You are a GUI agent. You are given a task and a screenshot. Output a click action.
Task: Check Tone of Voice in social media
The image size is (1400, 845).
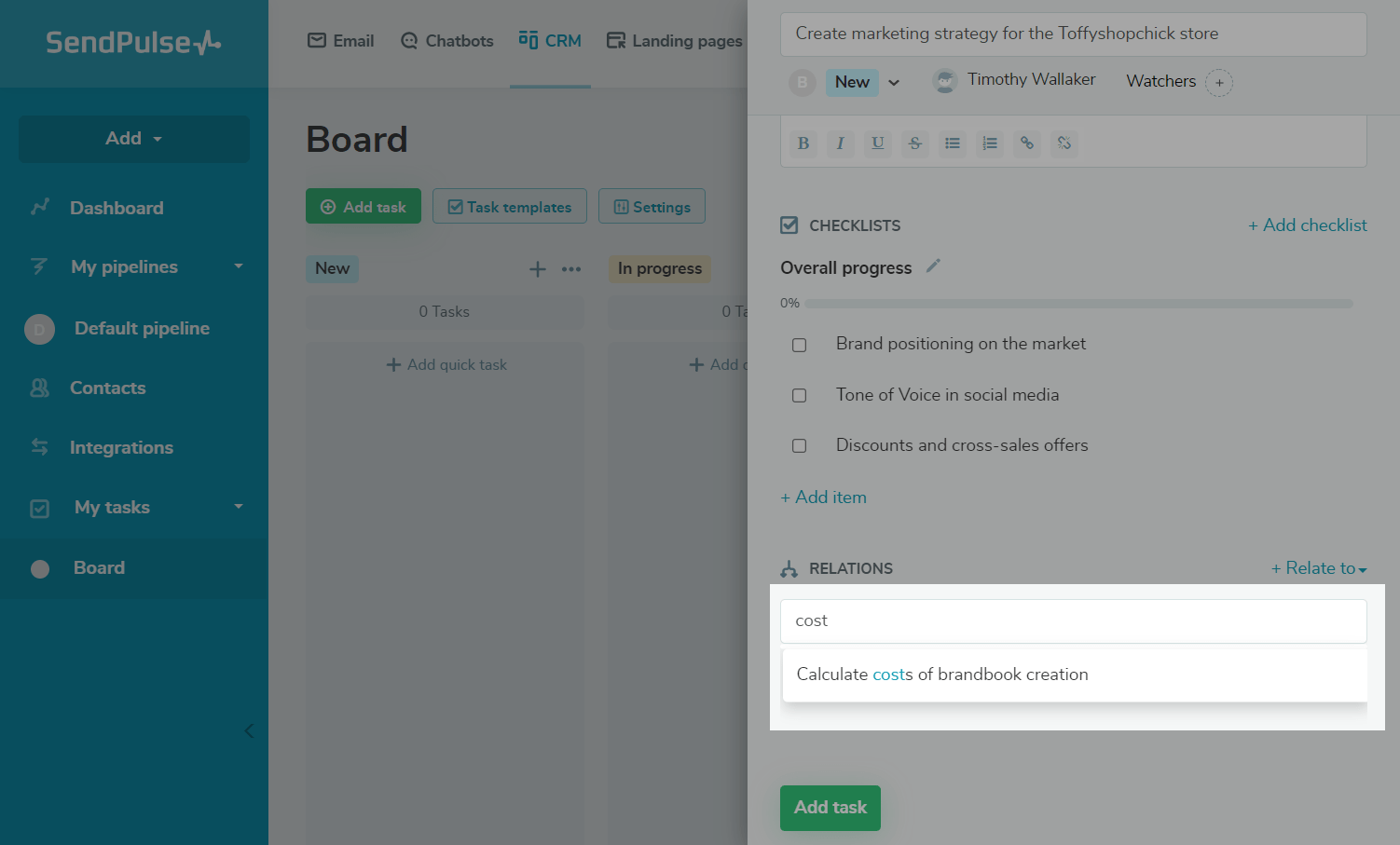pos(800,396)
